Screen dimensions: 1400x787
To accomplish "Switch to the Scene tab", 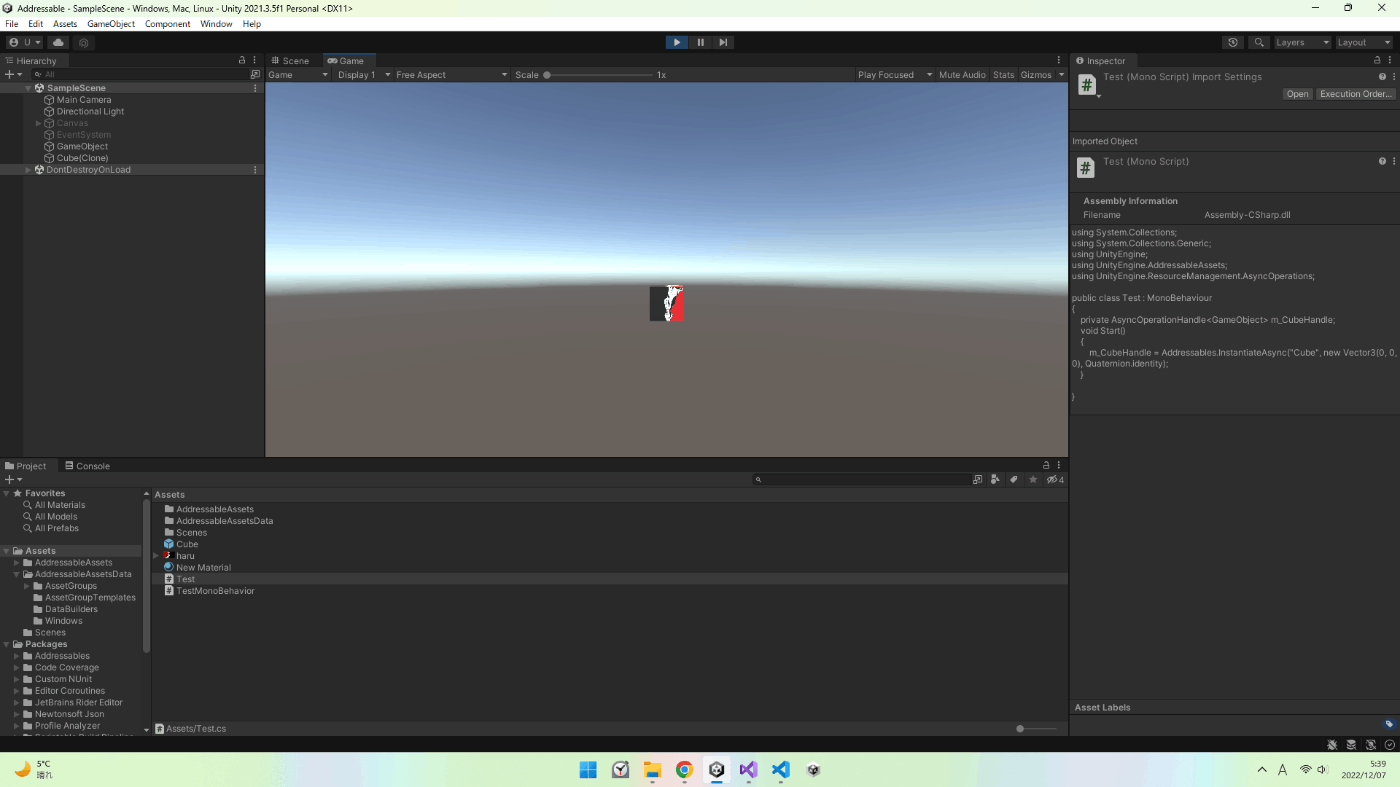I will 290,61.
